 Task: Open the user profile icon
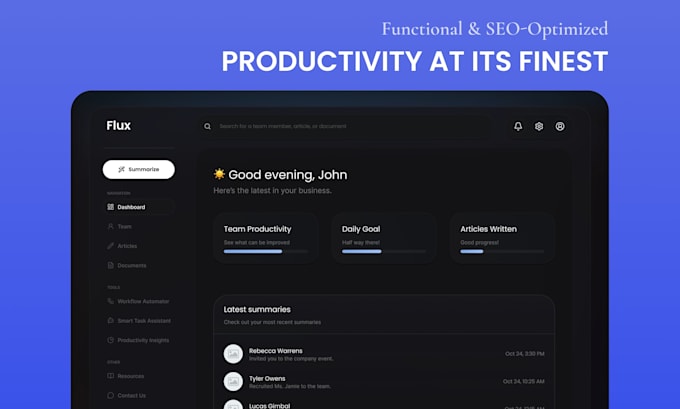click(x=560, y=126)
